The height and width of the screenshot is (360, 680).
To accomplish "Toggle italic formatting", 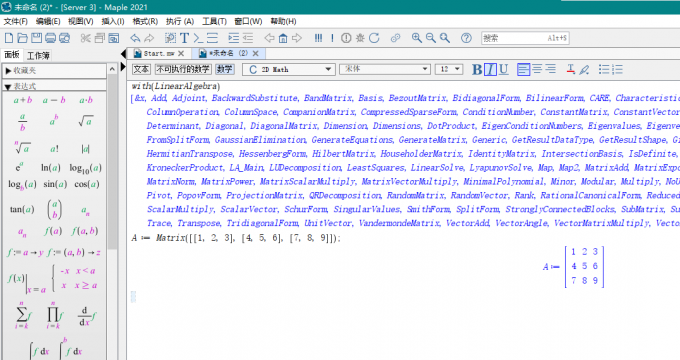I will 490,69.
